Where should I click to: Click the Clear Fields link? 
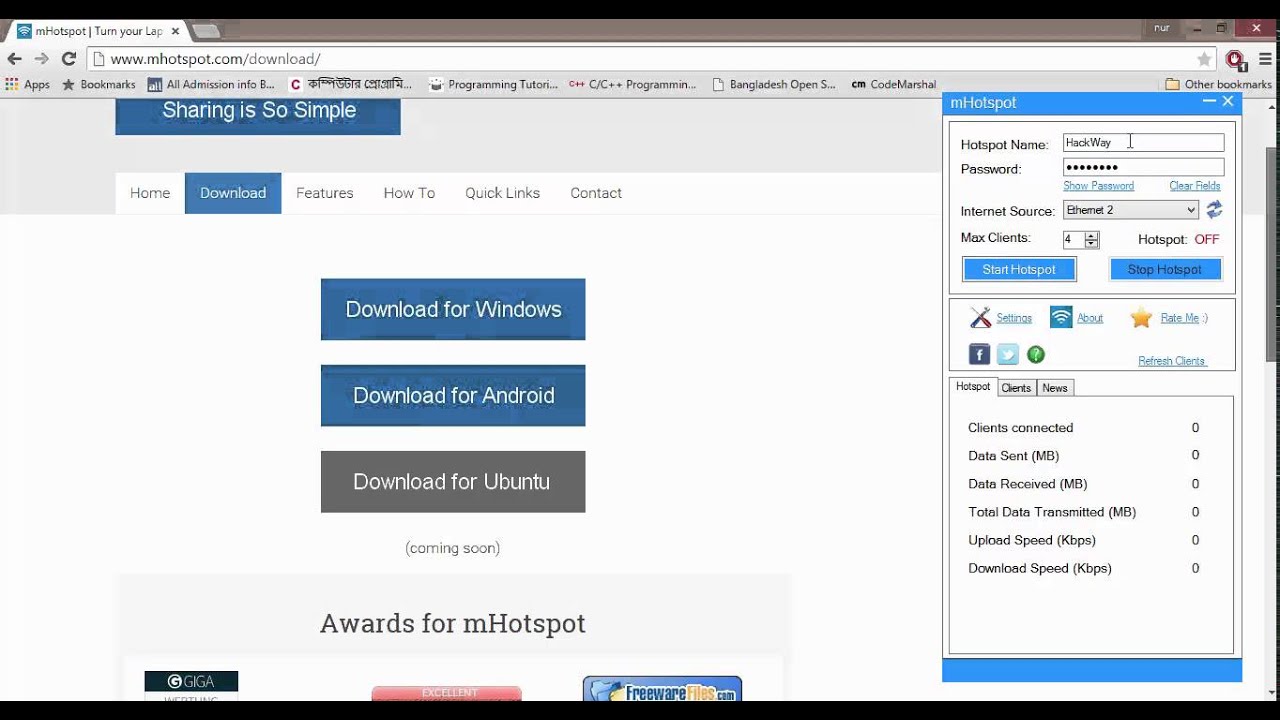pos(1195,186)
